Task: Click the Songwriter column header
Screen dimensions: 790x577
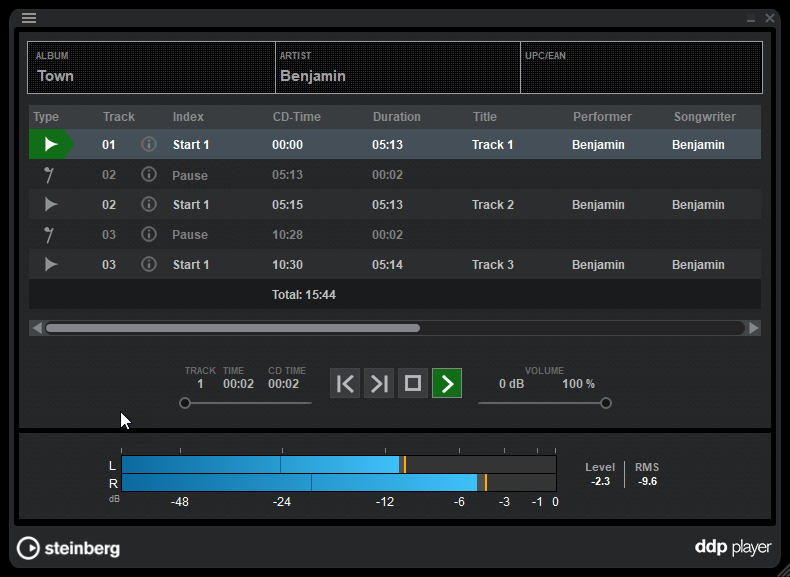Action: coord(705,117)
